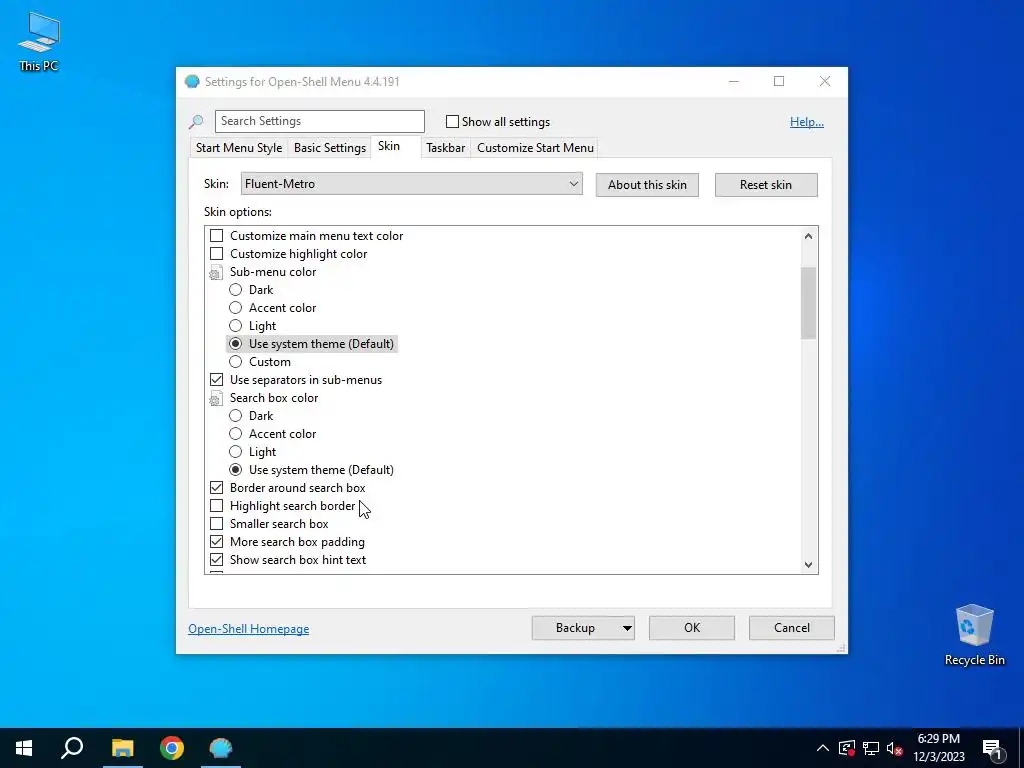1024x768 pixels.
Task: Open Customize Start Menu tab
Action: (536, 148)
